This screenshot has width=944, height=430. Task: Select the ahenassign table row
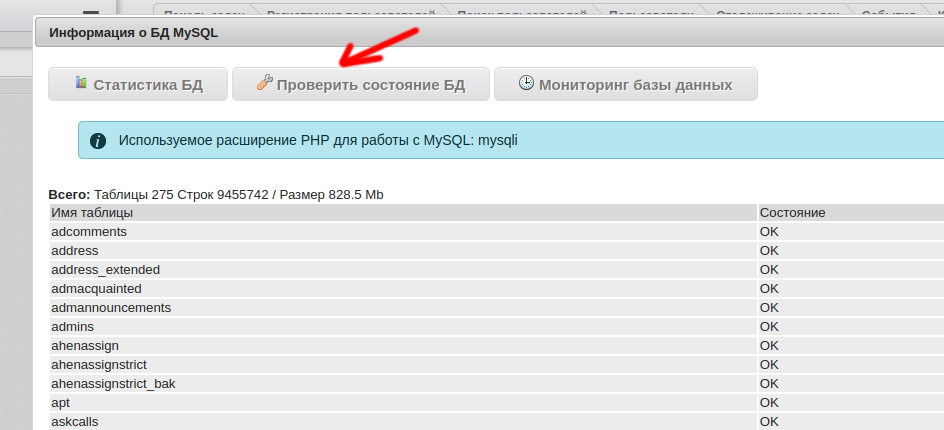pyautogui.click(x=85, y=346)
